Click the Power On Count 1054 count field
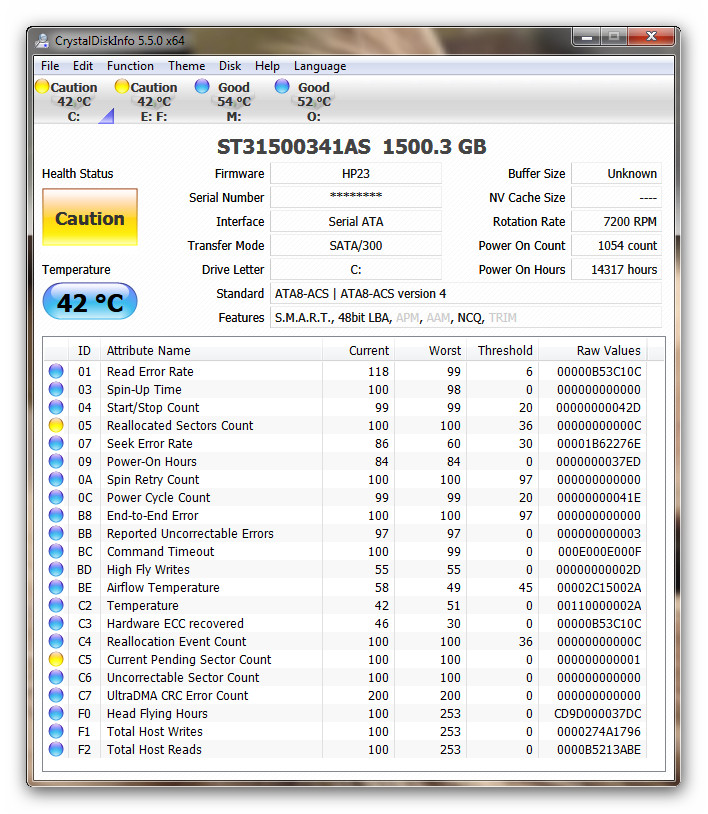The image size is (708, 814). click(x=616, y=245)
